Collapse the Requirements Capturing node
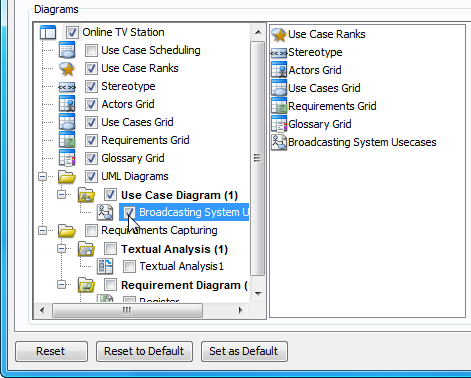This screenshot has height=378, width=471. pyautogui.click(x=43, y=230)
